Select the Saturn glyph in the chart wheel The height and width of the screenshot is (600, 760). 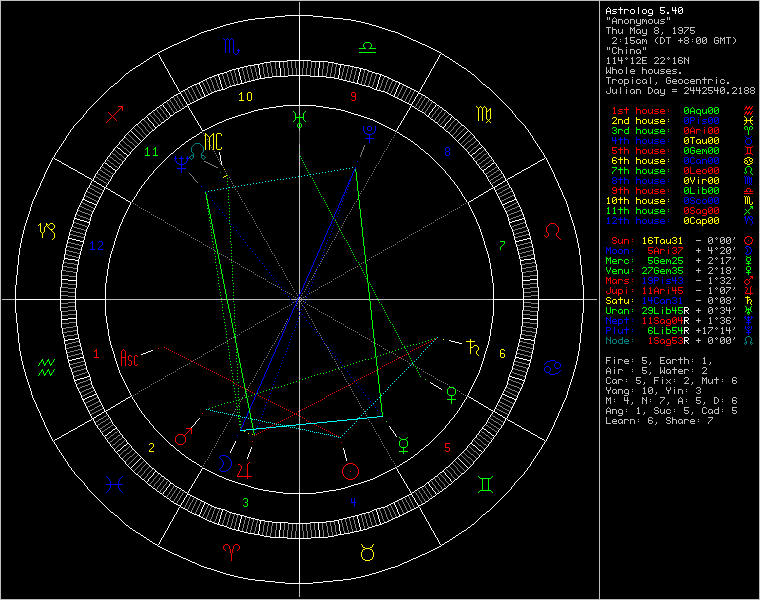click(x=471, y=348)
